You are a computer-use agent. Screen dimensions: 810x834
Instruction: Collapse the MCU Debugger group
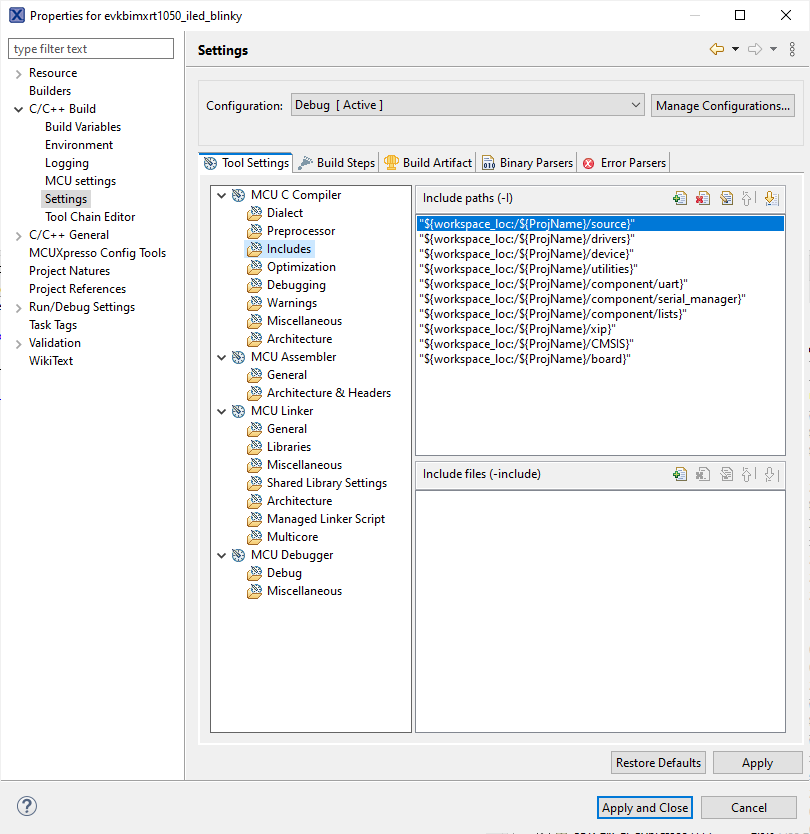[x=222, y=555]
